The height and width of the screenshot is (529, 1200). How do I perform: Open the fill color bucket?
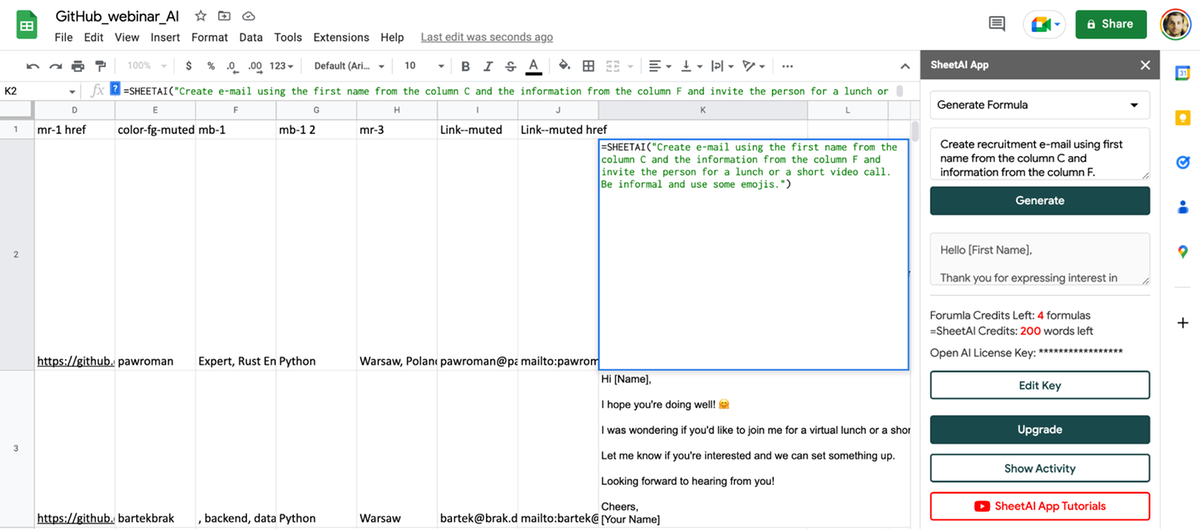coord(564,66)
